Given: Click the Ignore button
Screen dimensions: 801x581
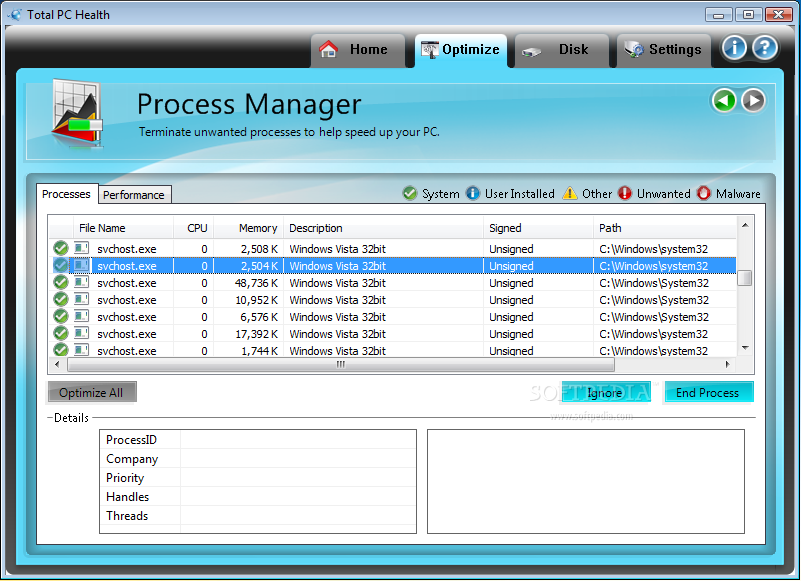Looking at the screenshot, I should pos(606,392).
